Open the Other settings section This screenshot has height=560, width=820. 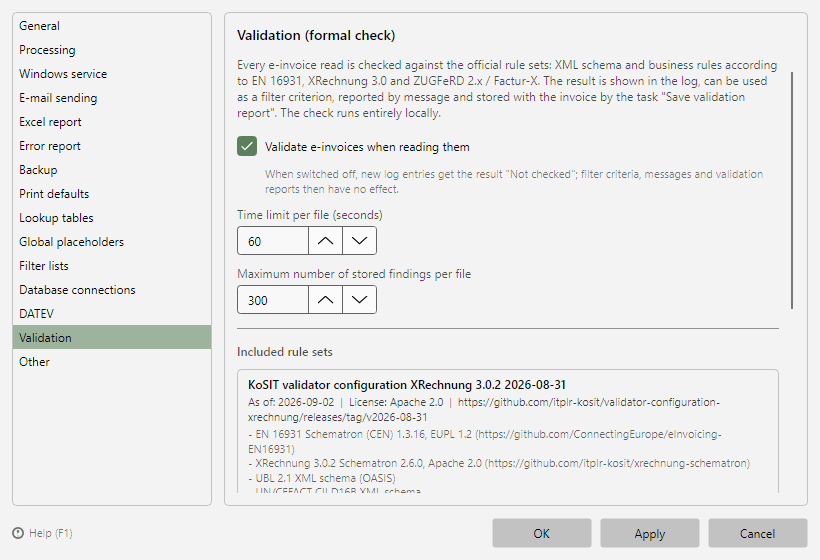click(112, 362)
